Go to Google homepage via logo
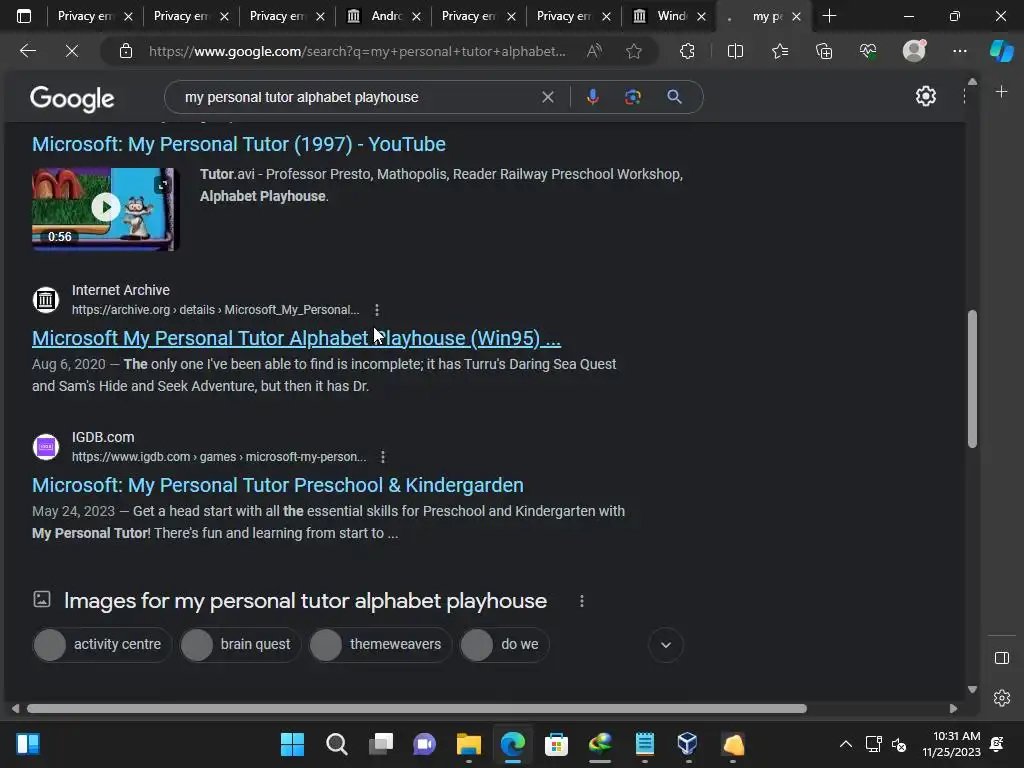1024x768 pixels. coord(72,99)
